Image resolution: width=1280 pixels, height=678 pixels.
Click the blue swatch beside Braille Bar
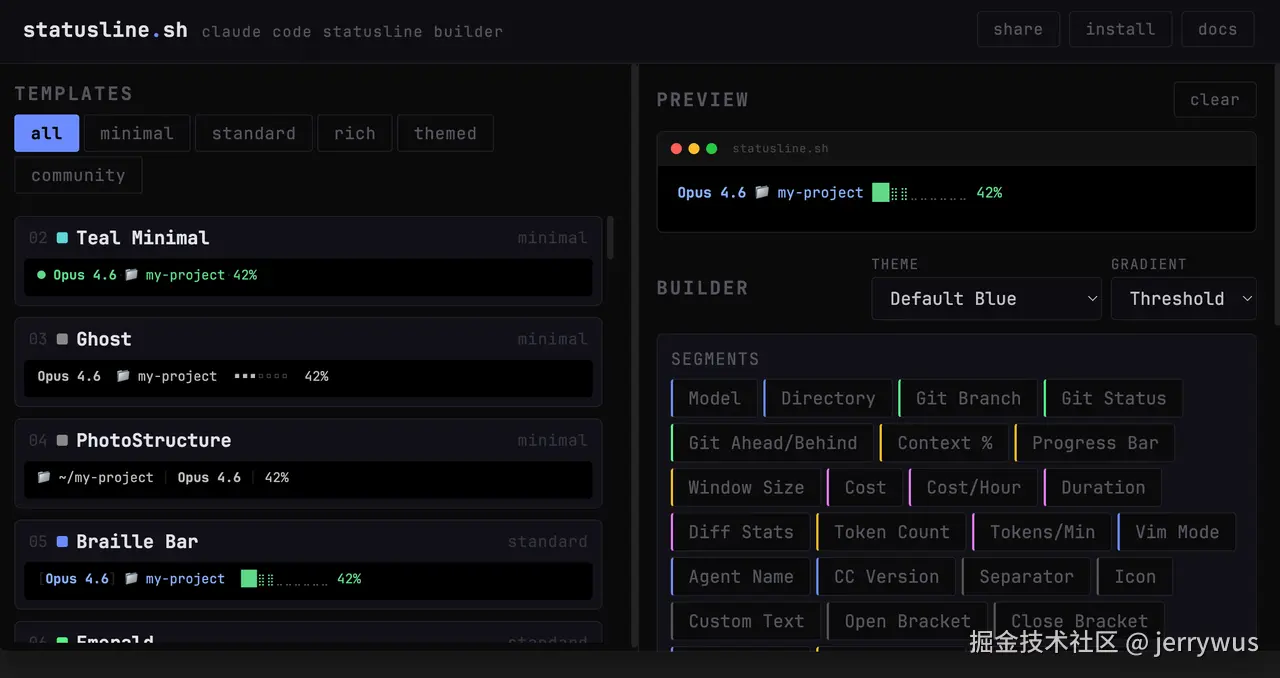tap(62, 541)
